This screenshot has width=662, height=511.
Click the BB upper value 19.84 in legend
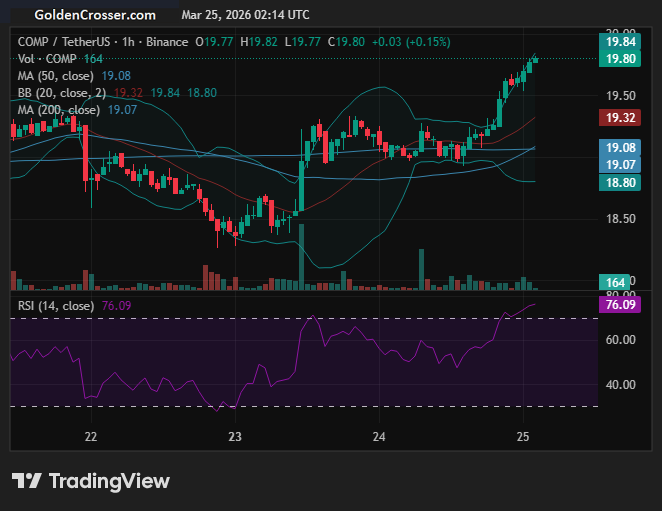tap(165, 93)
